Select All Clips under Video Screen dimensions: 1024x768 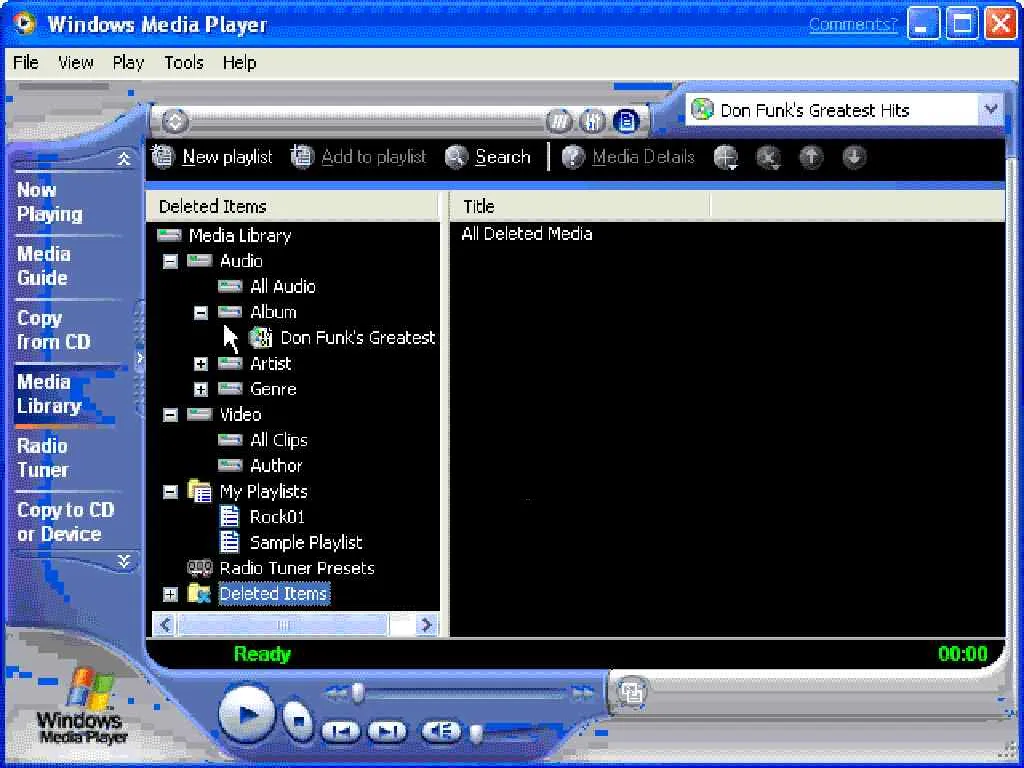tap(279, 440)
